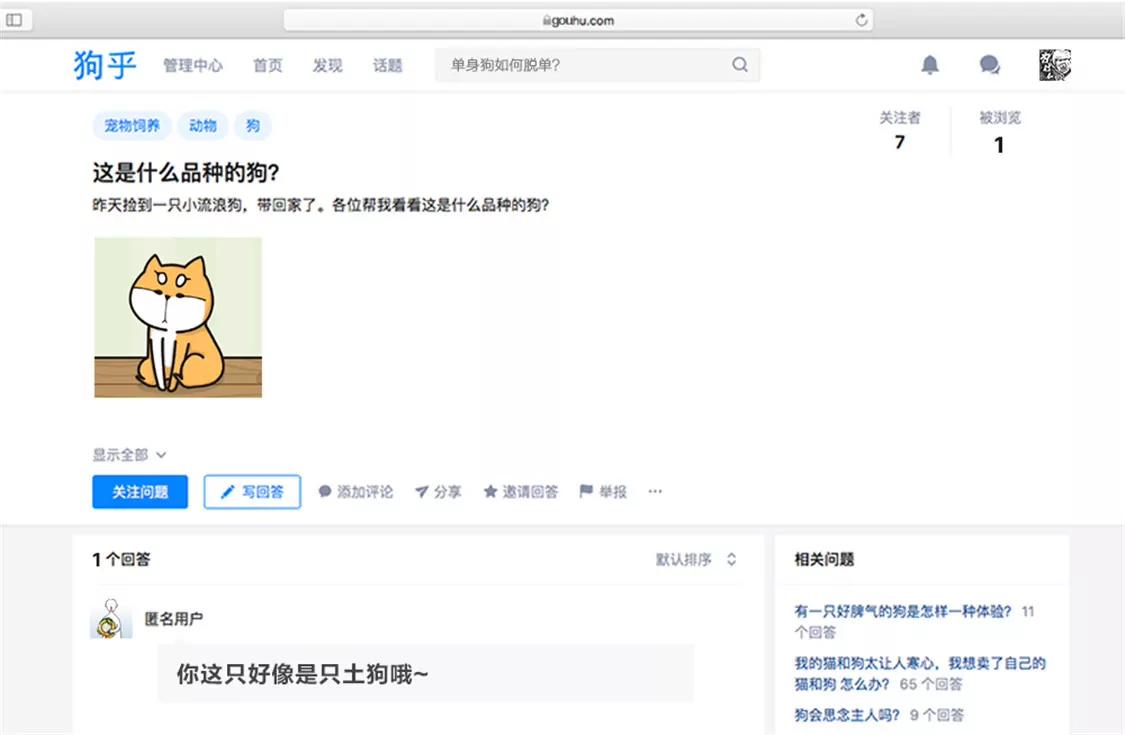Viewport: 1125px width, 735px height.
Task: Open the 默认排序 sort dropdown
Action: click(x=696, y=560)
